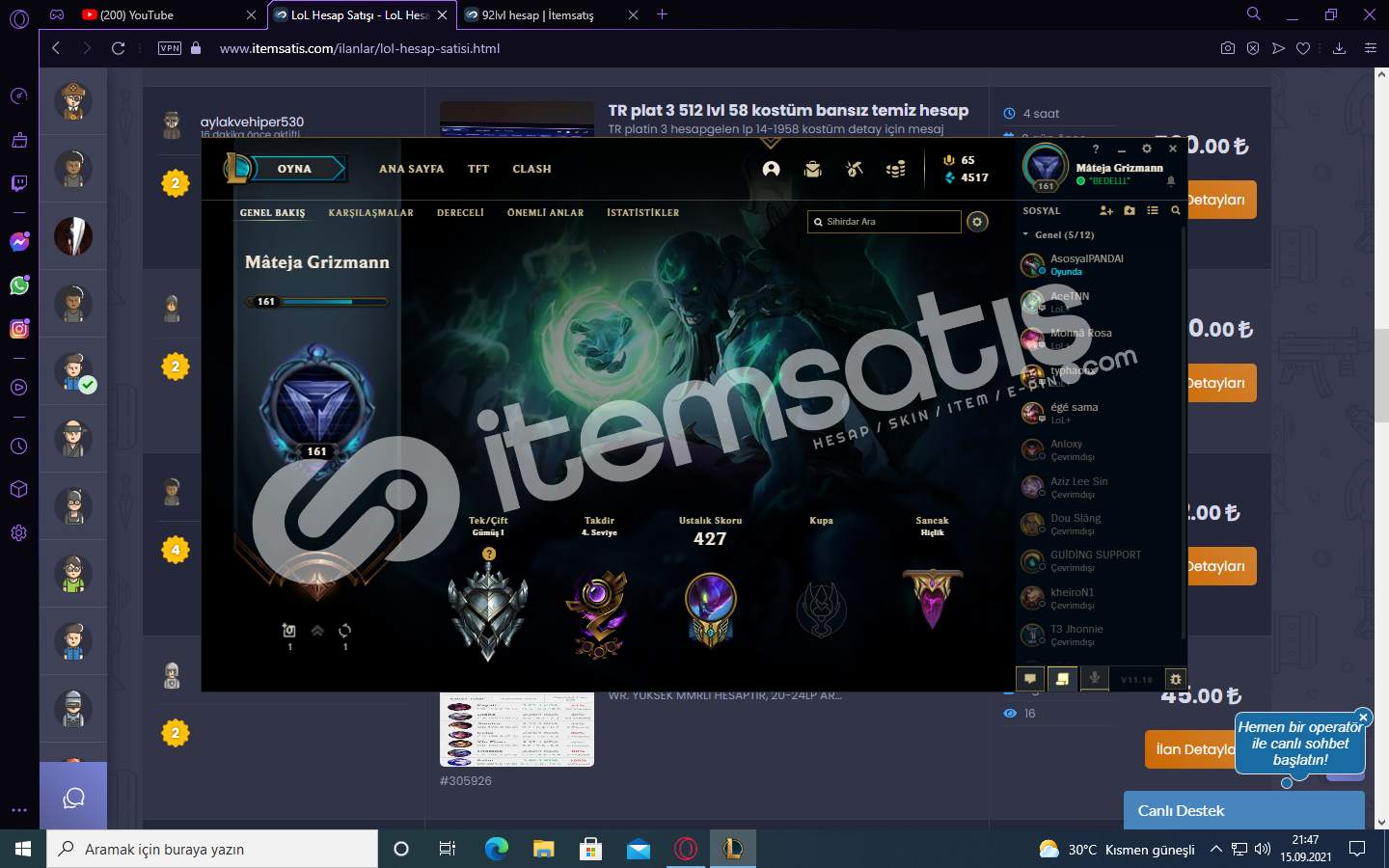Open the Canlı Destek live support bar
This screenshot has width=1389, height=868.
tap(1244, 810)
